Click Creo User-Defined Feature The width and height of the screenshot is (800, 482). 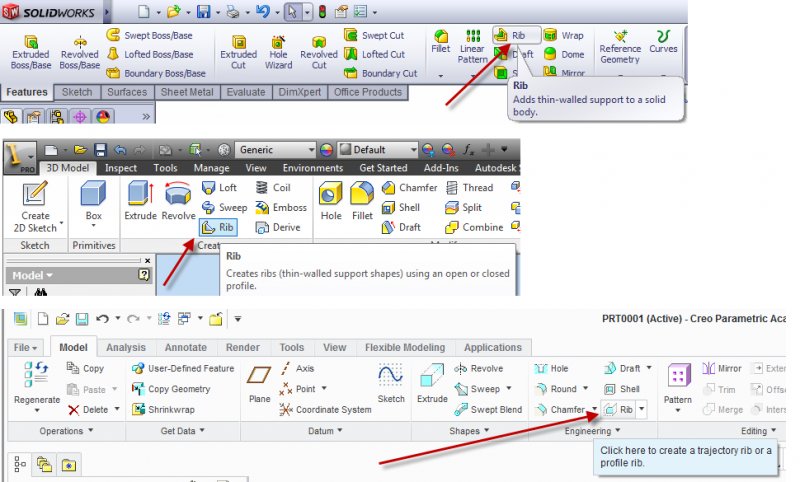coord(183,368)
